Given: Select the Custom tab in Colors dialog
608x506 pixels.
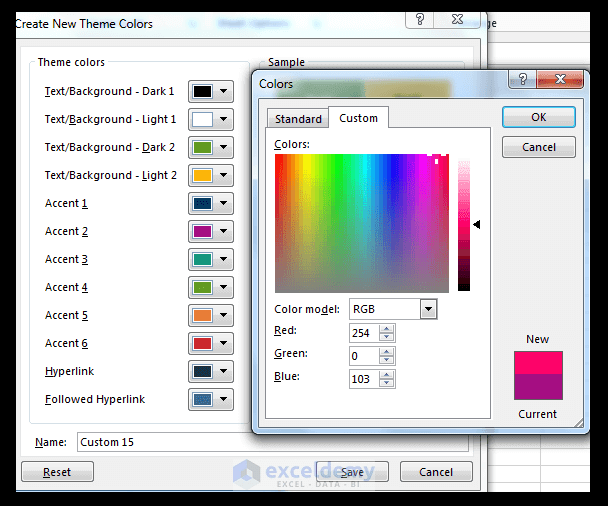Looking at the screenshot, I should 358,118.
